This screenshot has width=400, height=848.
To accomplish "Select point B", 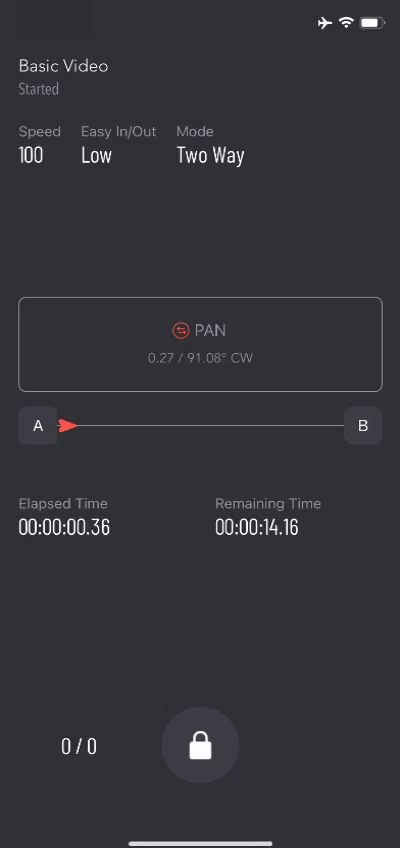I will [363, 426].
